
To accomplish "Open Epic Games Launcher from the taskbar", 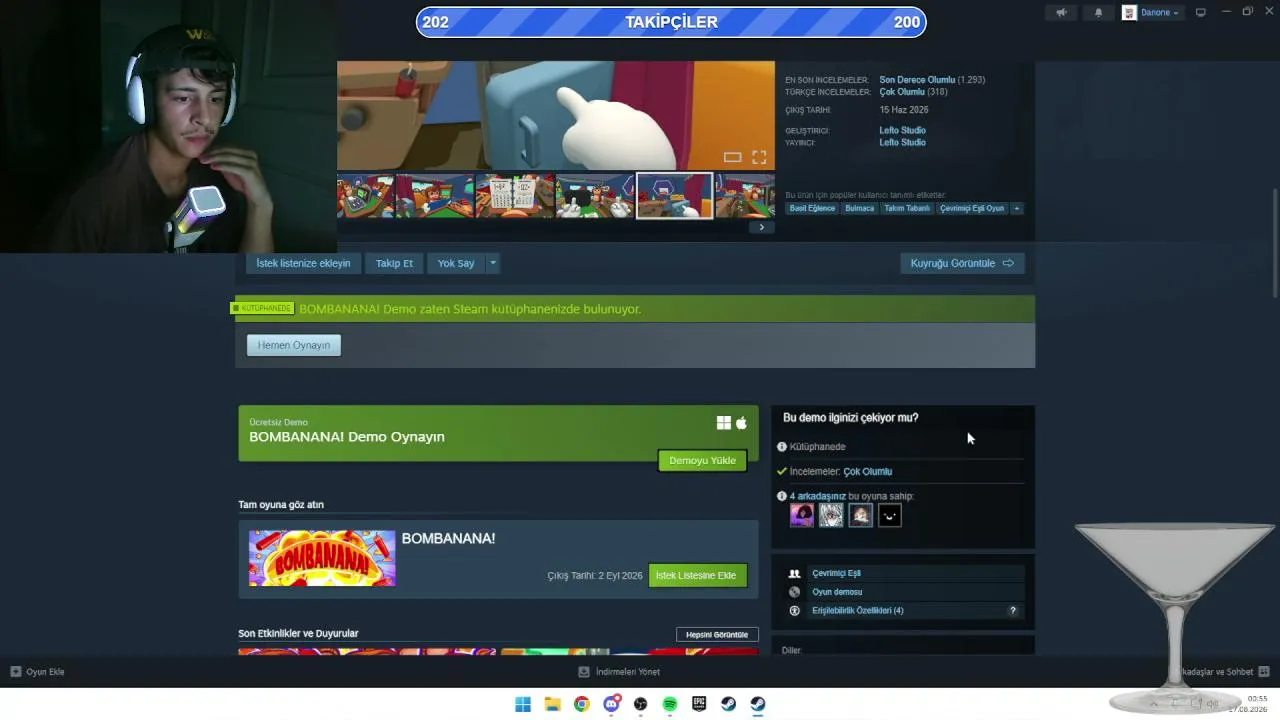I will [699, 704].
